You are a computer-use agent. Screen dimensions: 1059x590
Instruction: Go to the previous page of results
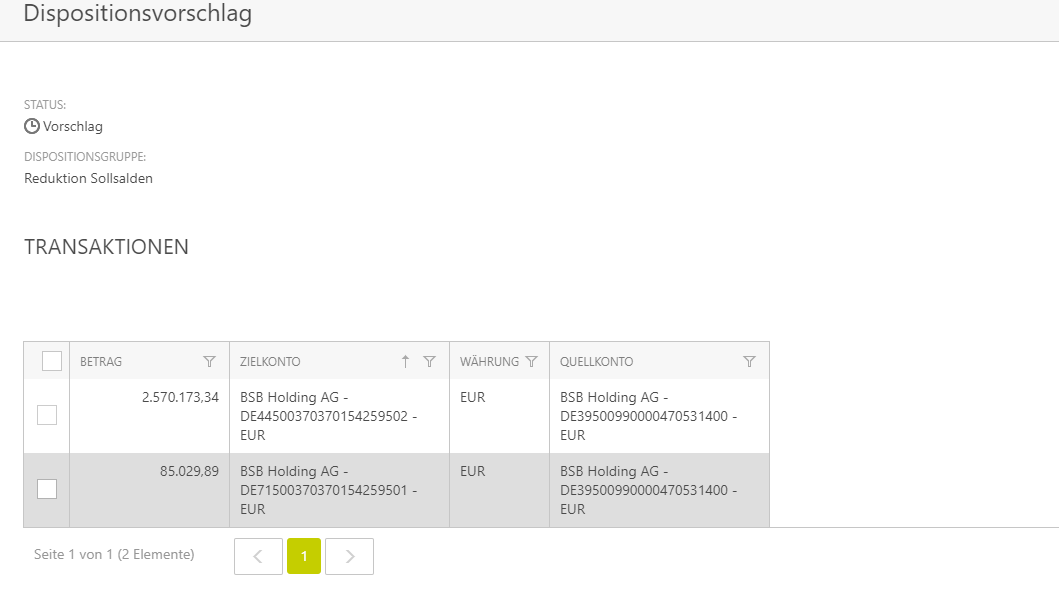[x=258, y=557]
